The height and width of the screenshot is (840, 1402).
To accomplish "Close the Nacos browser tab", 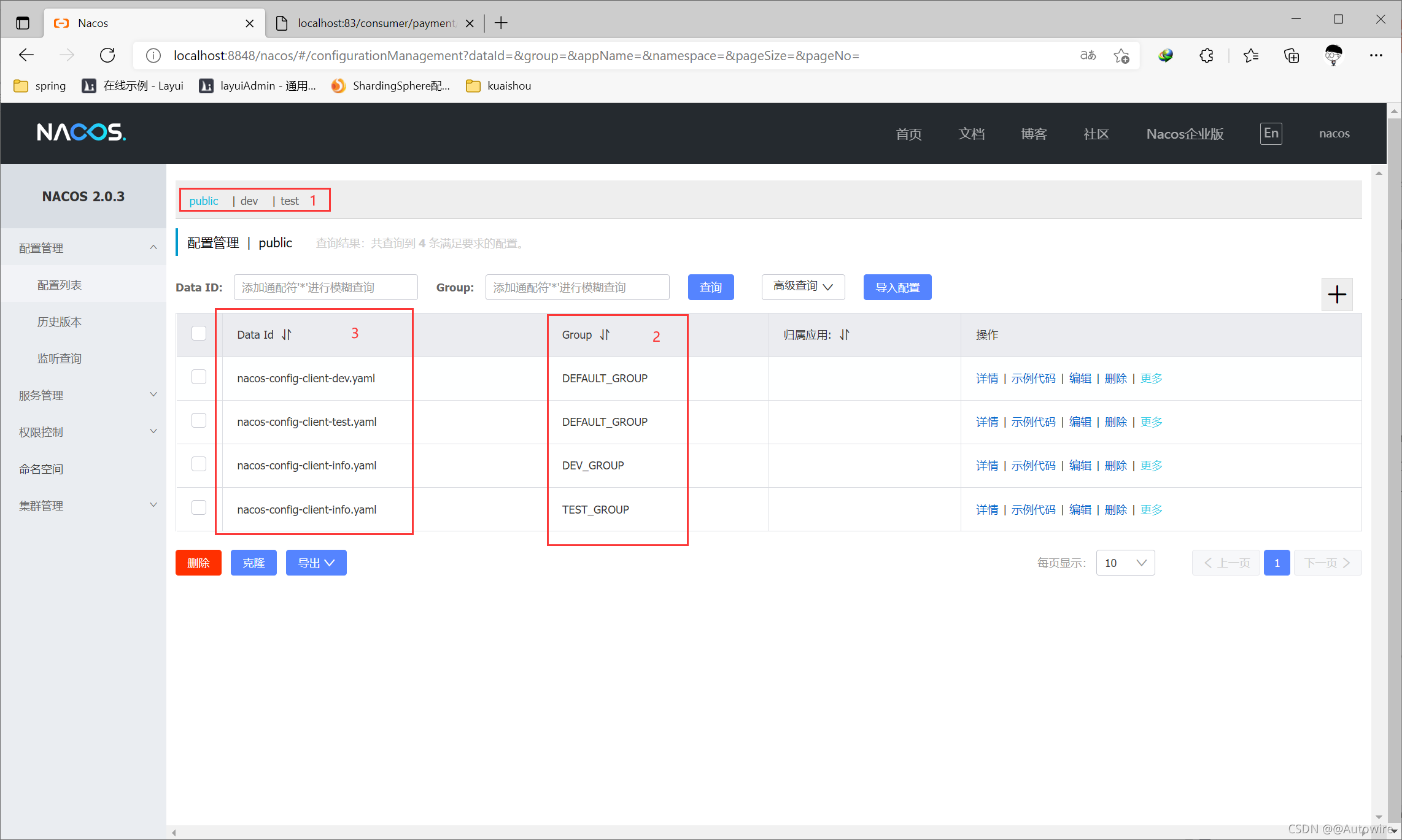I will tap(250, 23).
